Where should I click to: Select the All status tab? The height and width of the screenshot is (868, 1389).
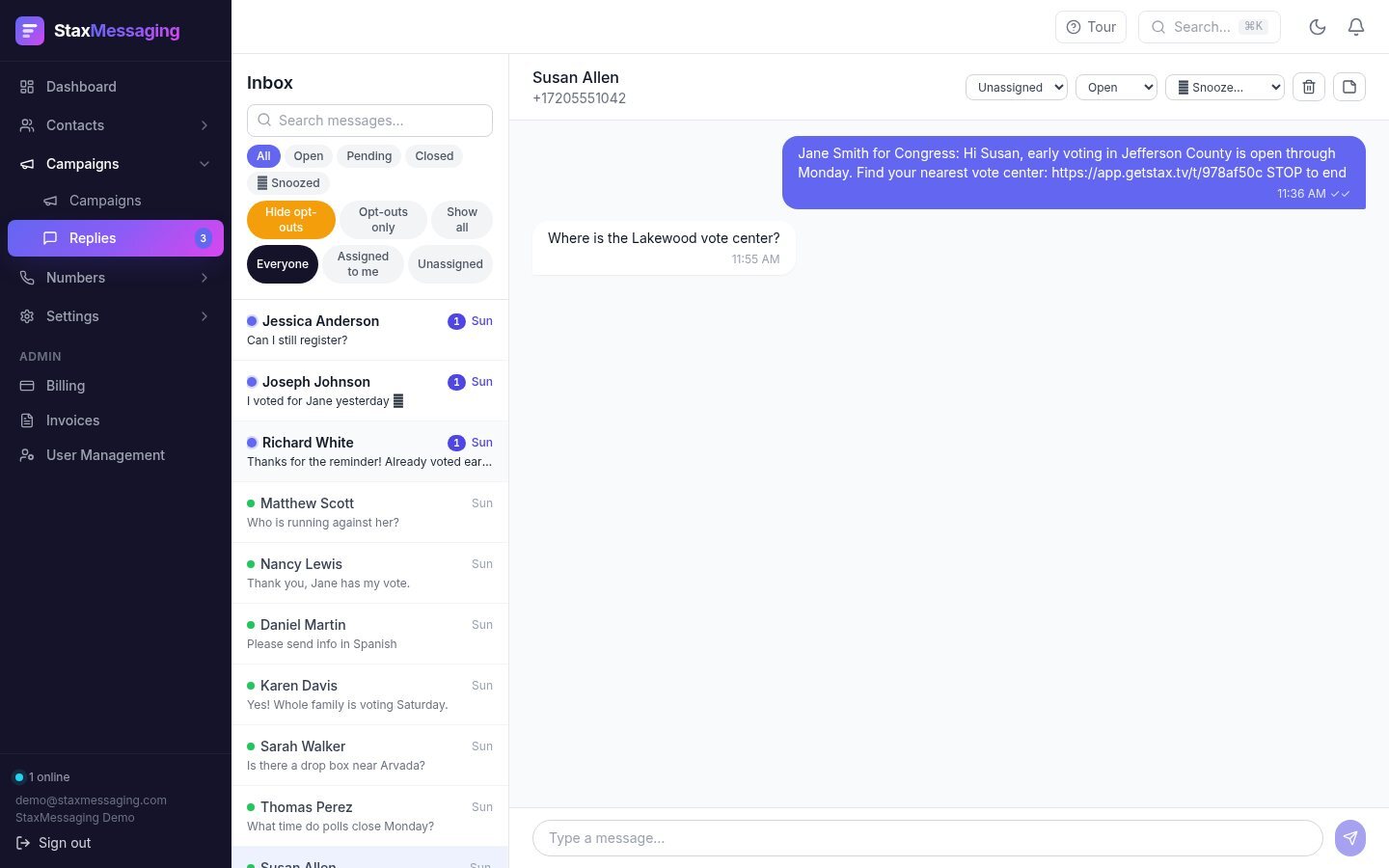point(263,156)
